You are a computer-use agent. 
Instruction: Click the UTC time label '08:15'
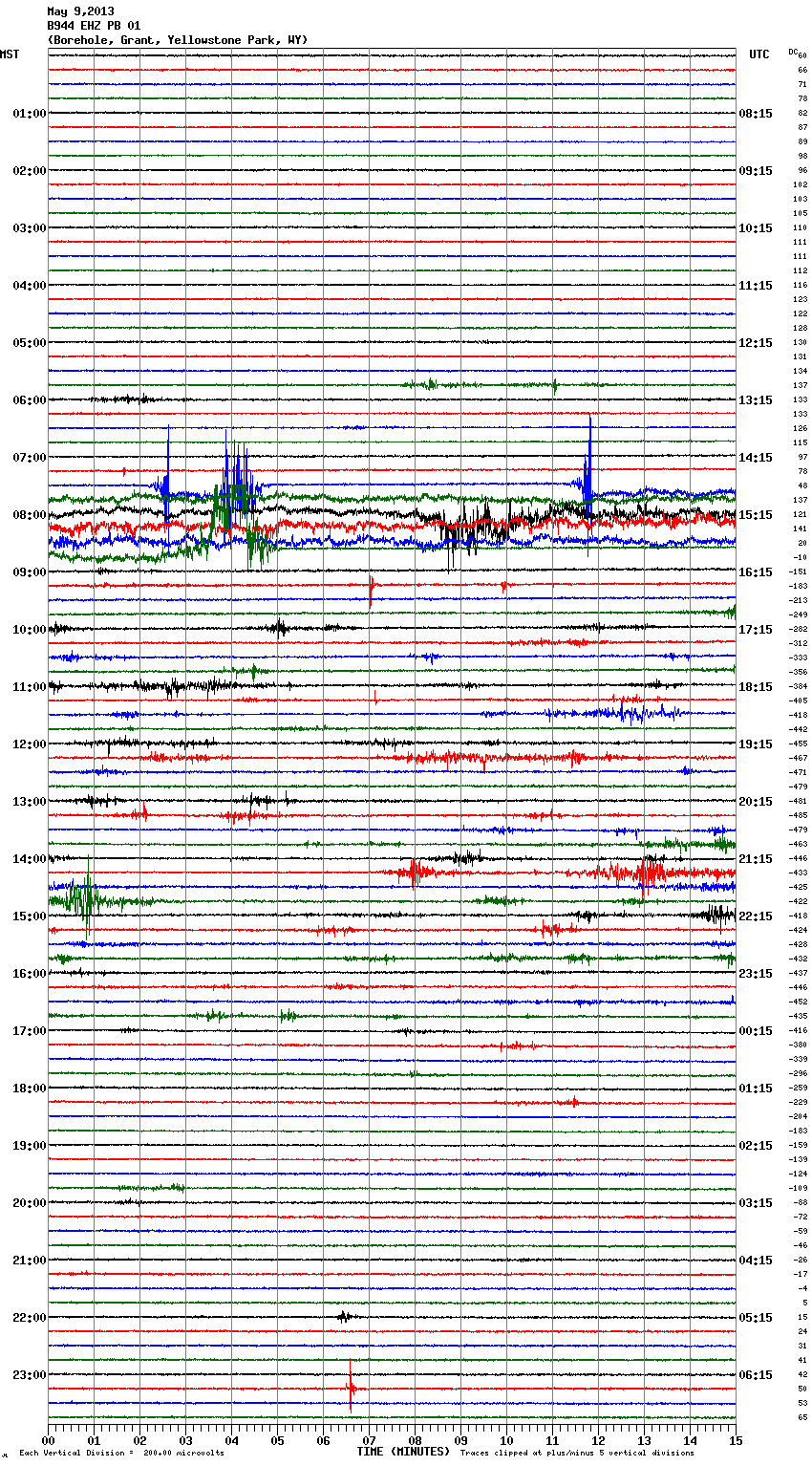(756, 114)
